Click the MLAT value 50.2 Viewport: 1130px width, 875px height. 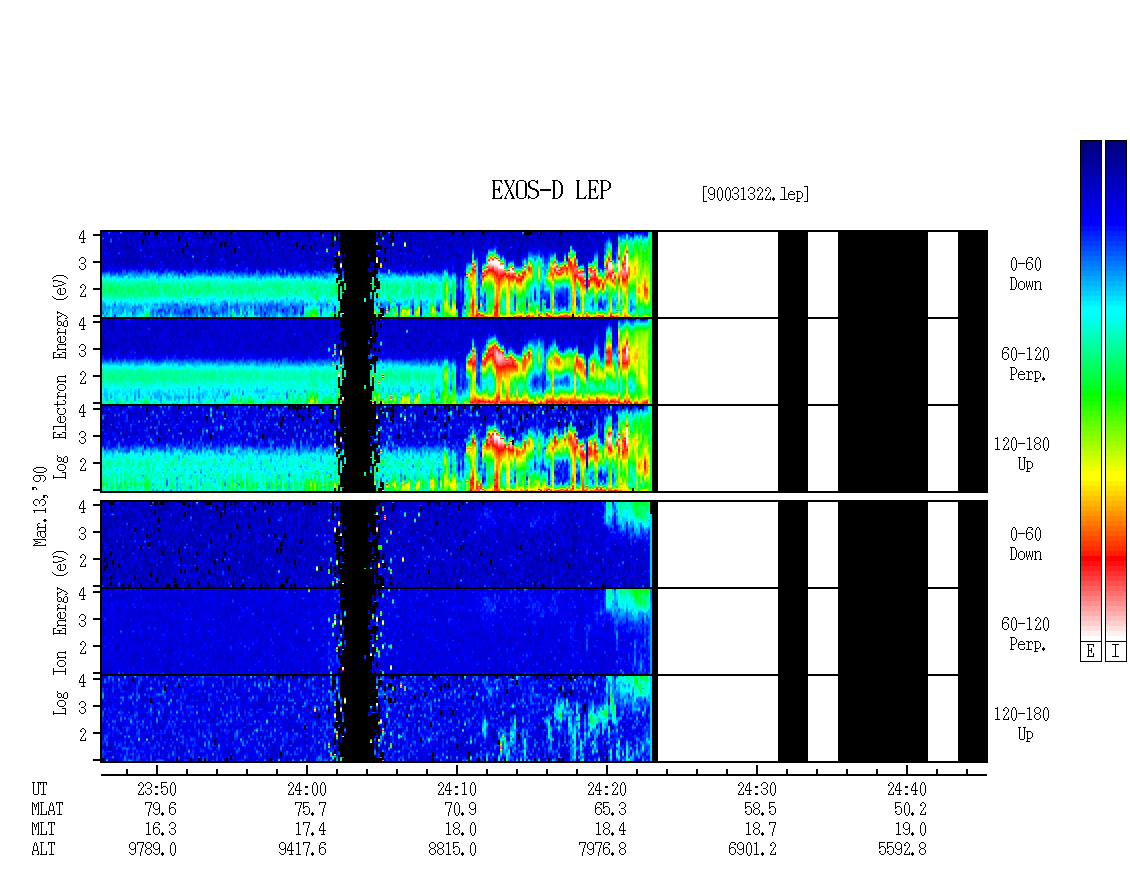tap(909, 809)
